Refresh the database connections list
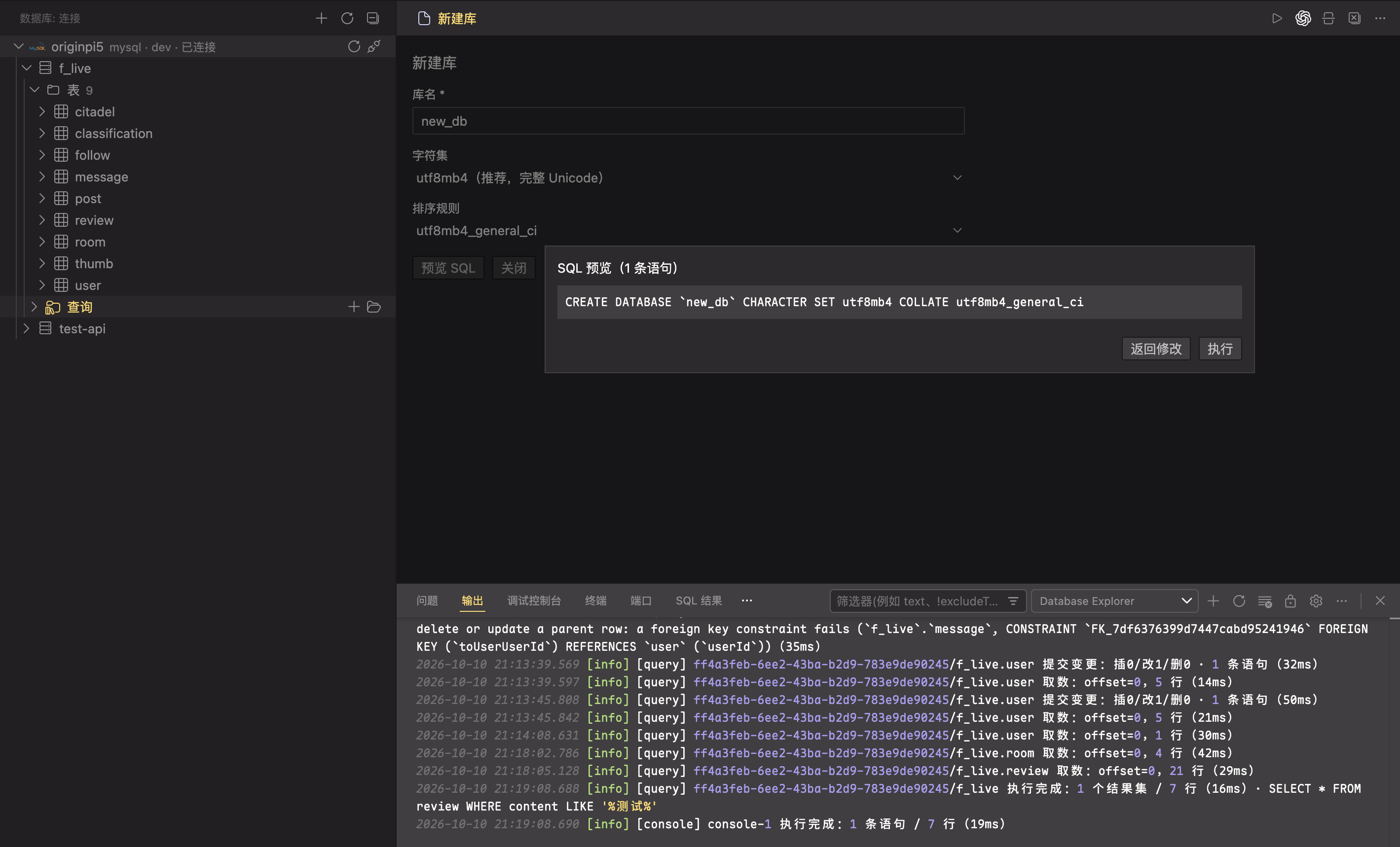Screen dimensions: 1400x847 tap(347, 18)
